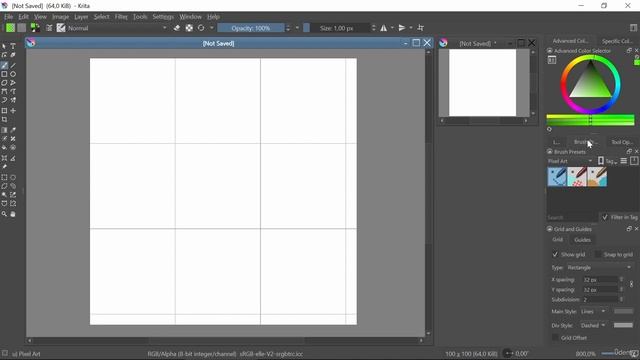Select the Gradient tool

click(x=4, y=130)
